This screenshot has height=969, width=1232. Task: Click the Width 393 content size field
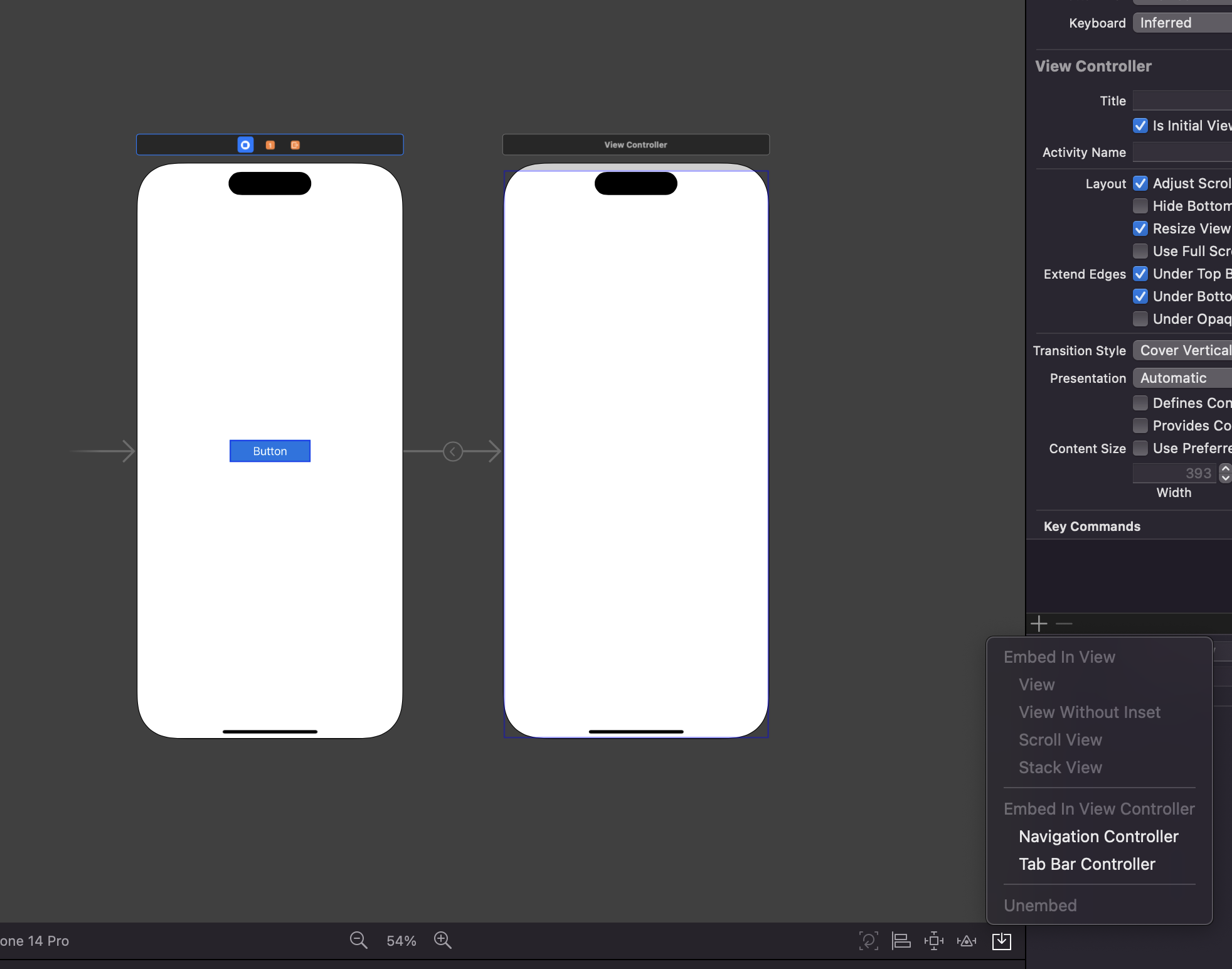coord(1174,473)
